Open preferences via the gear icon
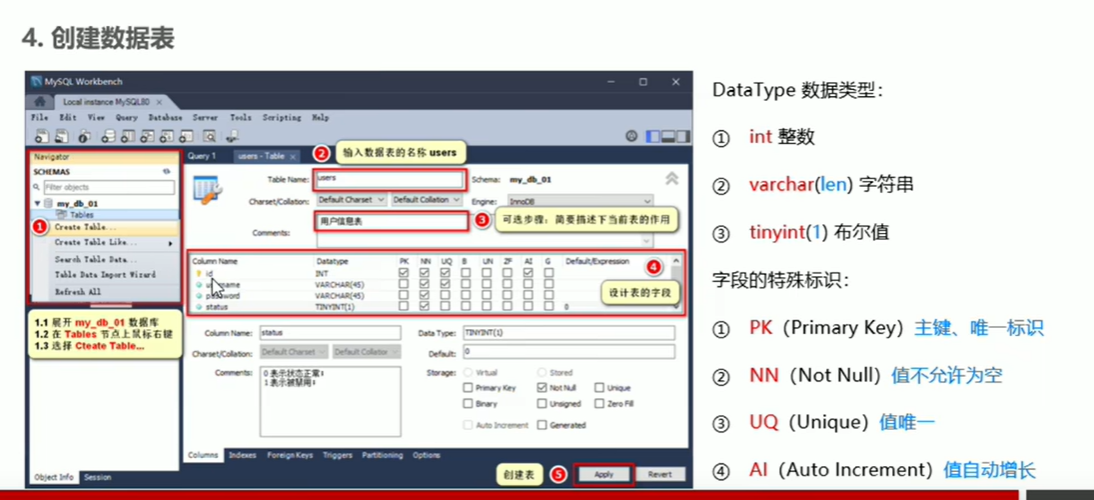This screenshot has height=500, width=1094. tap(631, 137)
